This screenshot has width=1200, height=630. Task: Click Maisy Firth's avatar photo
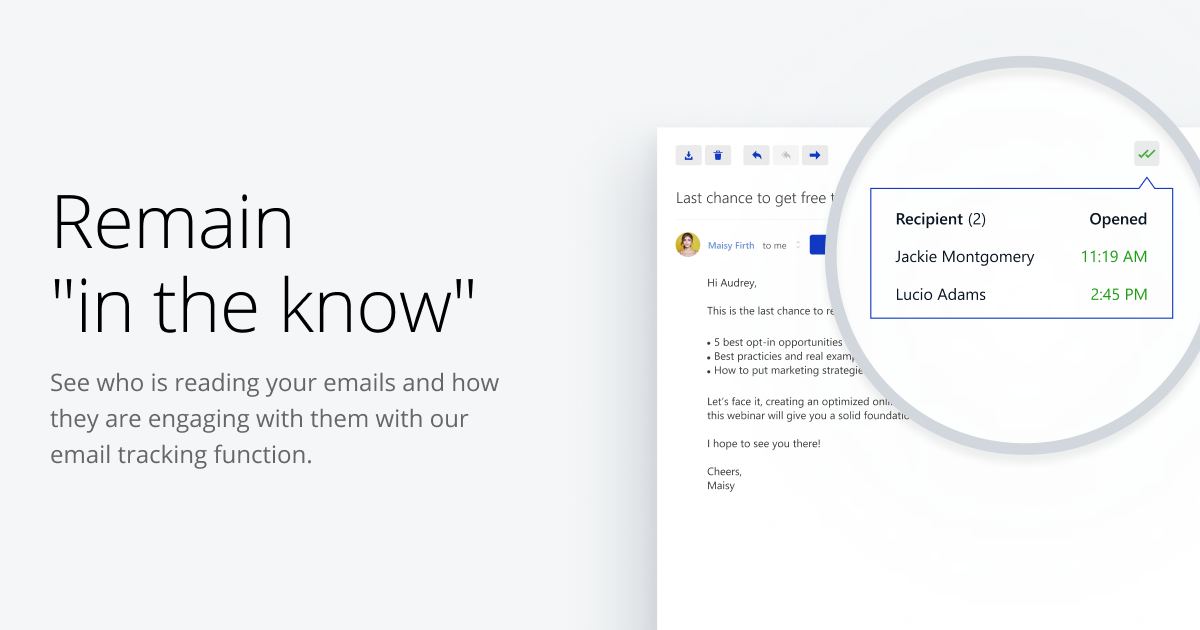pos(688,245)
